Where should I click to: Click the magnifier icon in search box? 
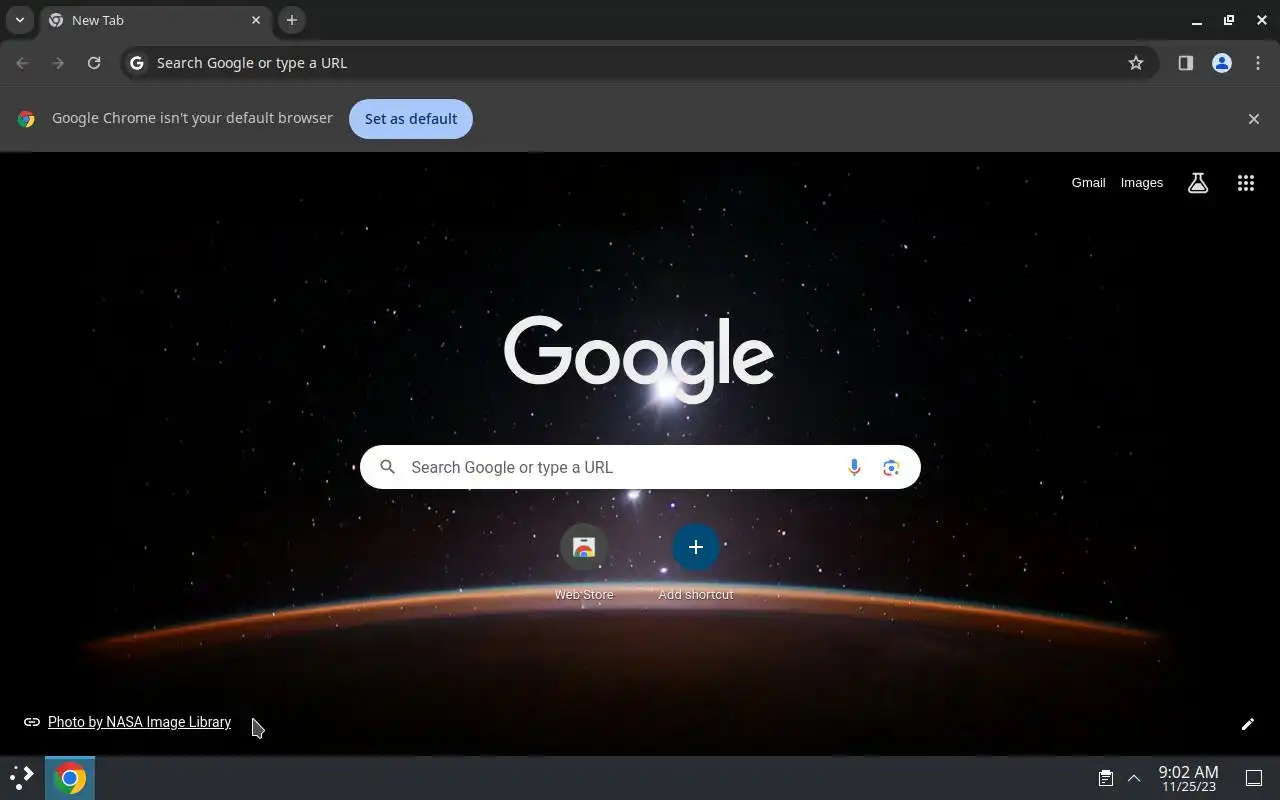(388, 467)
